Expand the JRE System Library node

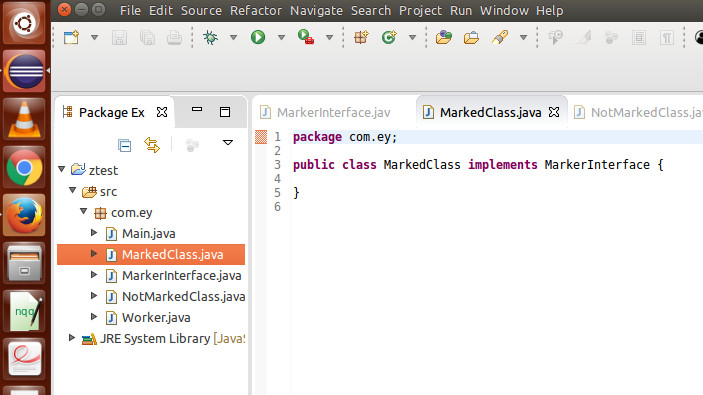(72, 338)
